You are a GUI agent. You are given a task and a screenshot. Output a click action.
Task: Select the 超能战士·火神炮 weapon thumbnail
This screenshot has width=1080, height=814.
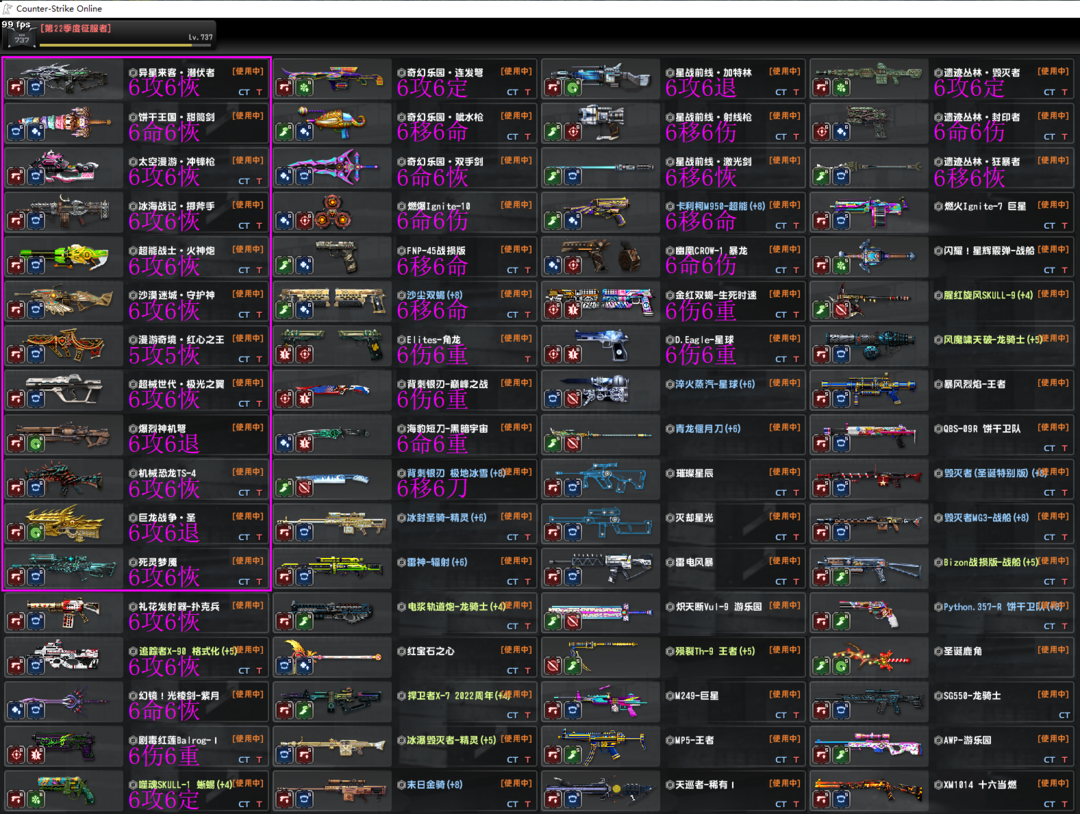click(65, 255)
